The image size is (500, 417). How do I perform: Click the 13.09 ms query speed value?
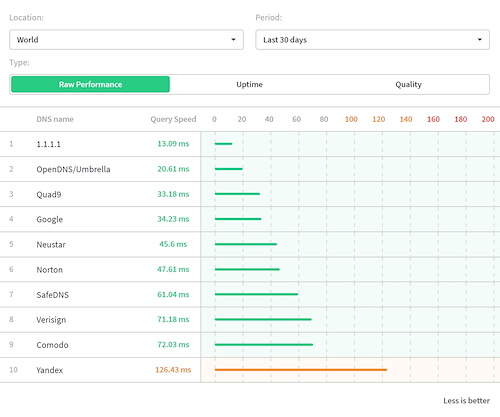[173, 144]
